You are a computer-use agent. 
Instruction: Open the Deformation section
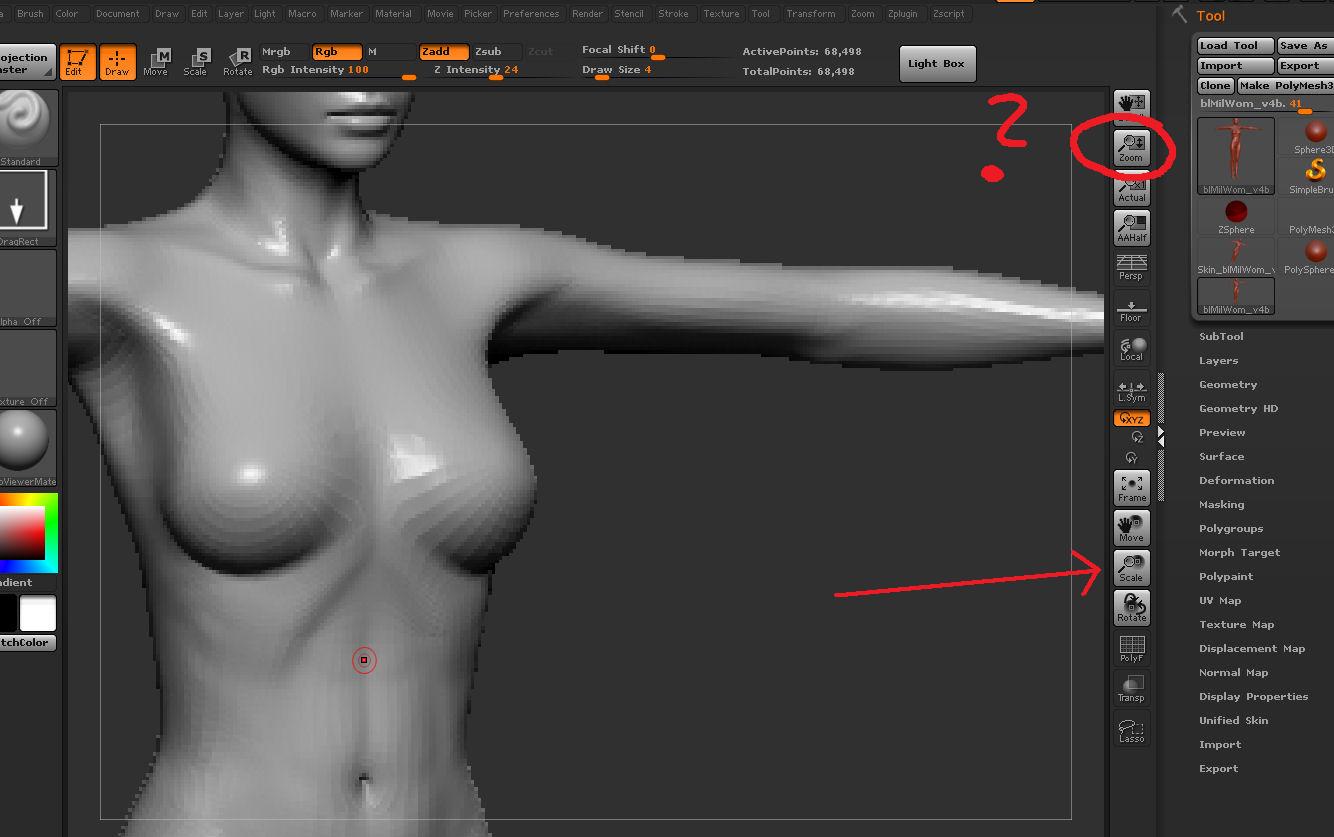click(1236, 481)
